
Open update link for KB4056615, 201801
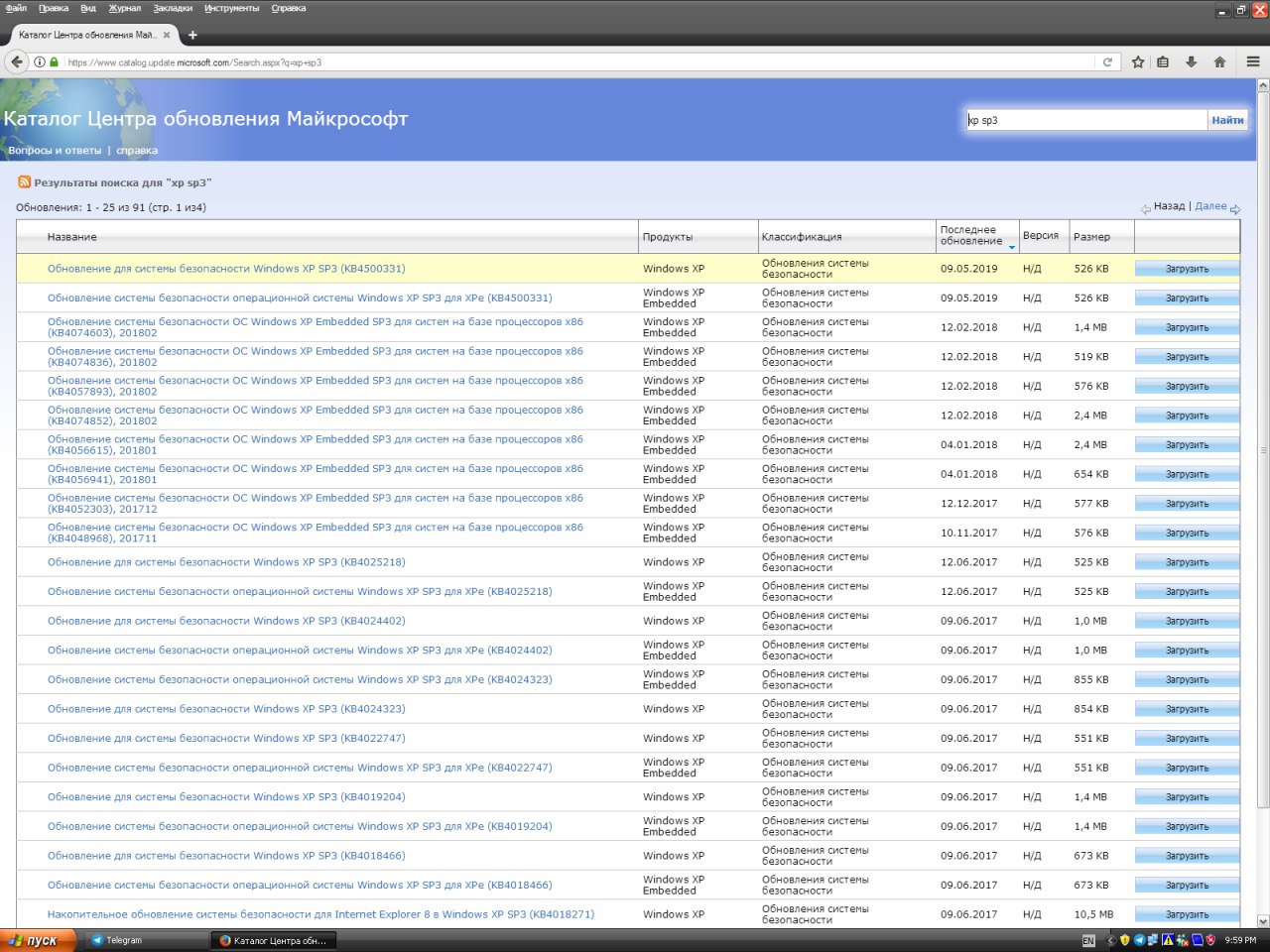point(316,444)
